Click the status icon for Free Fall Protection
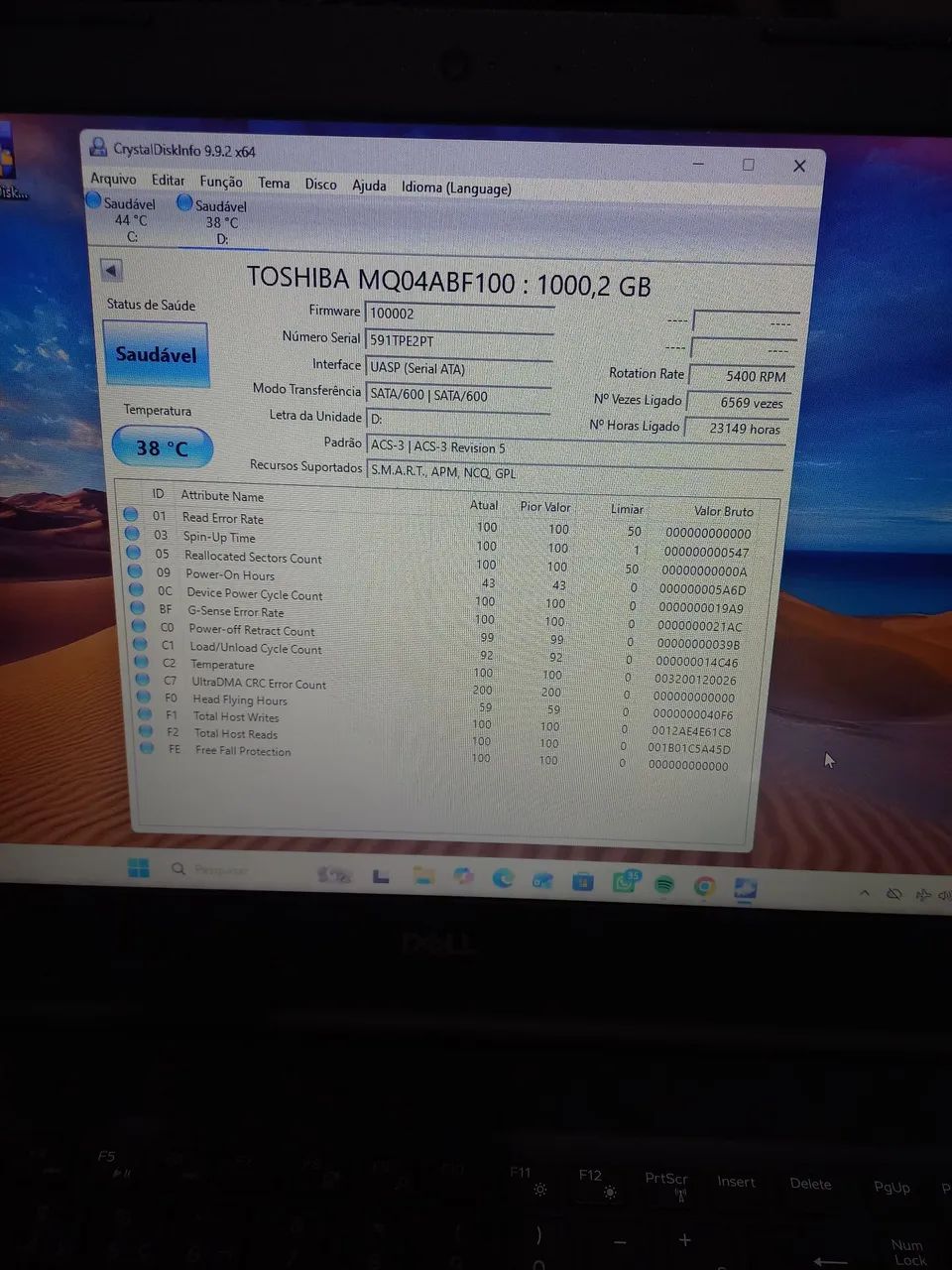Screen dimensions: 952x1270 pos(148,748)
